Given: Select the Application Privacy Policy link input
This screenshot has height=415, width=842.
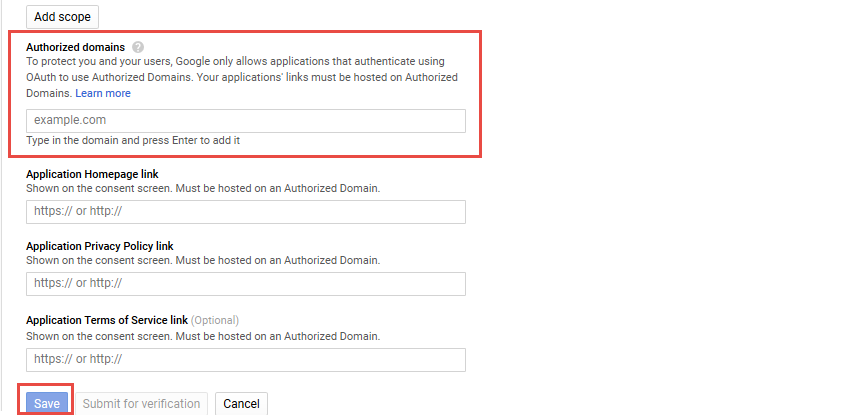Looking at the screenshot, I should [246, 284].
